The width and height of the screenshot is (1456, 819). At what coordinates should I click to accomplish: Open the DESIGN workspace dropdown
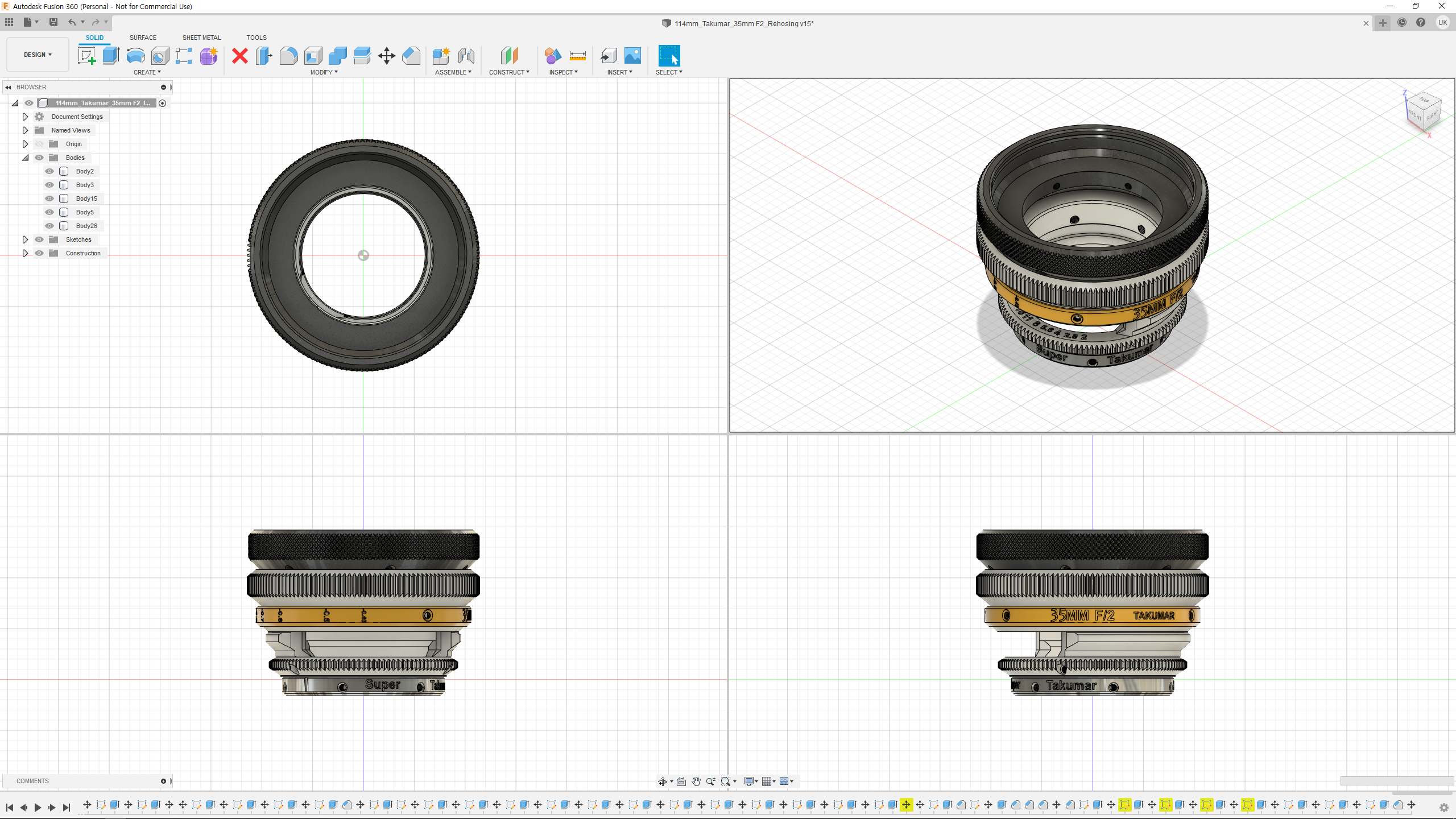[38, 55]
